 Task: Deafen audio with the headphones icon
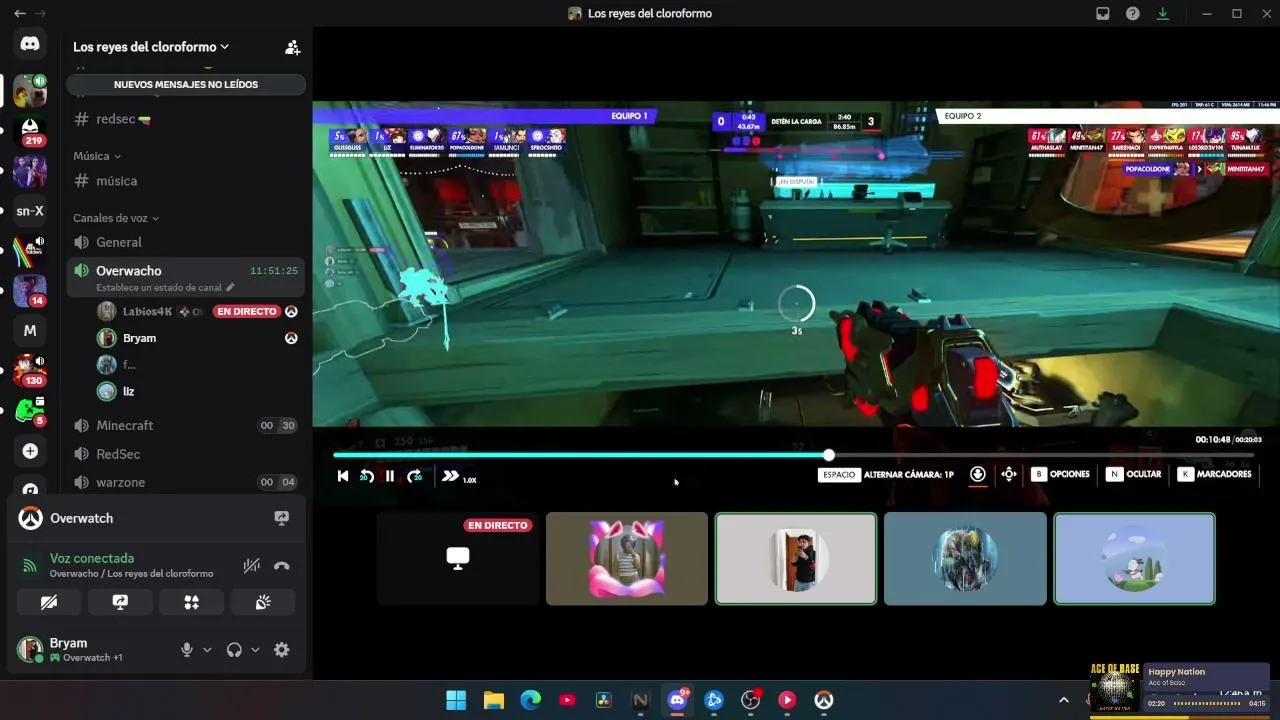coord(234,650)
